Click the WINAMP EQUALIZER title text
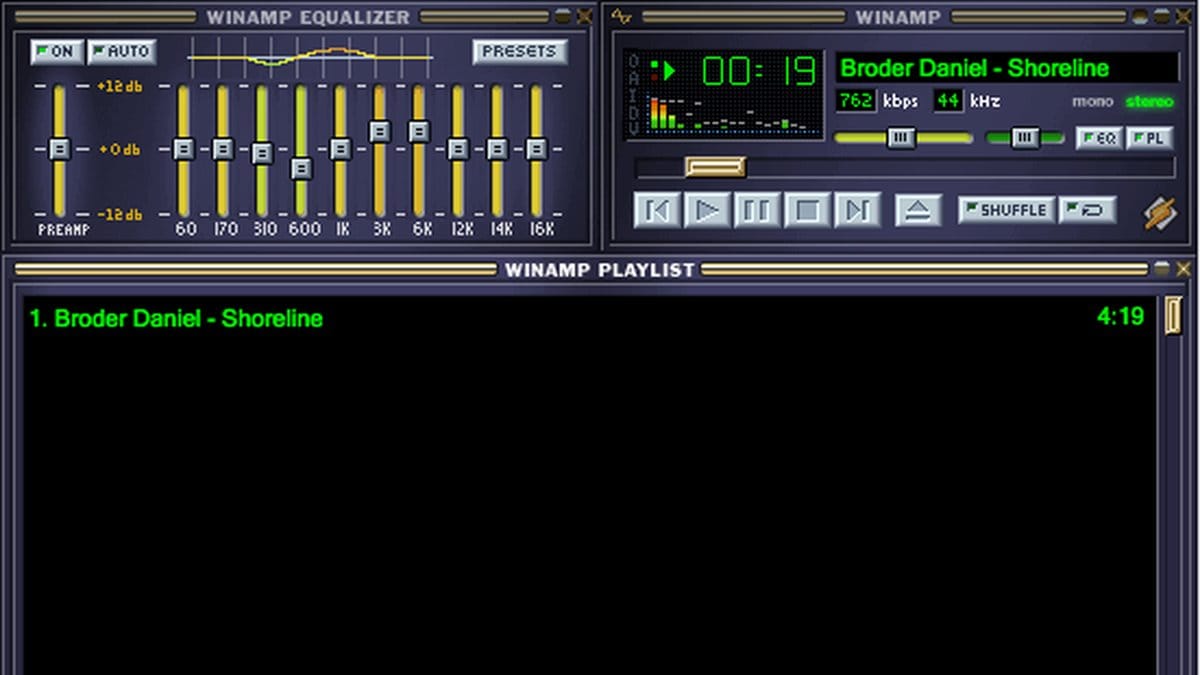Viewport: 1200px width, 675px height. [x=308, y=18]
